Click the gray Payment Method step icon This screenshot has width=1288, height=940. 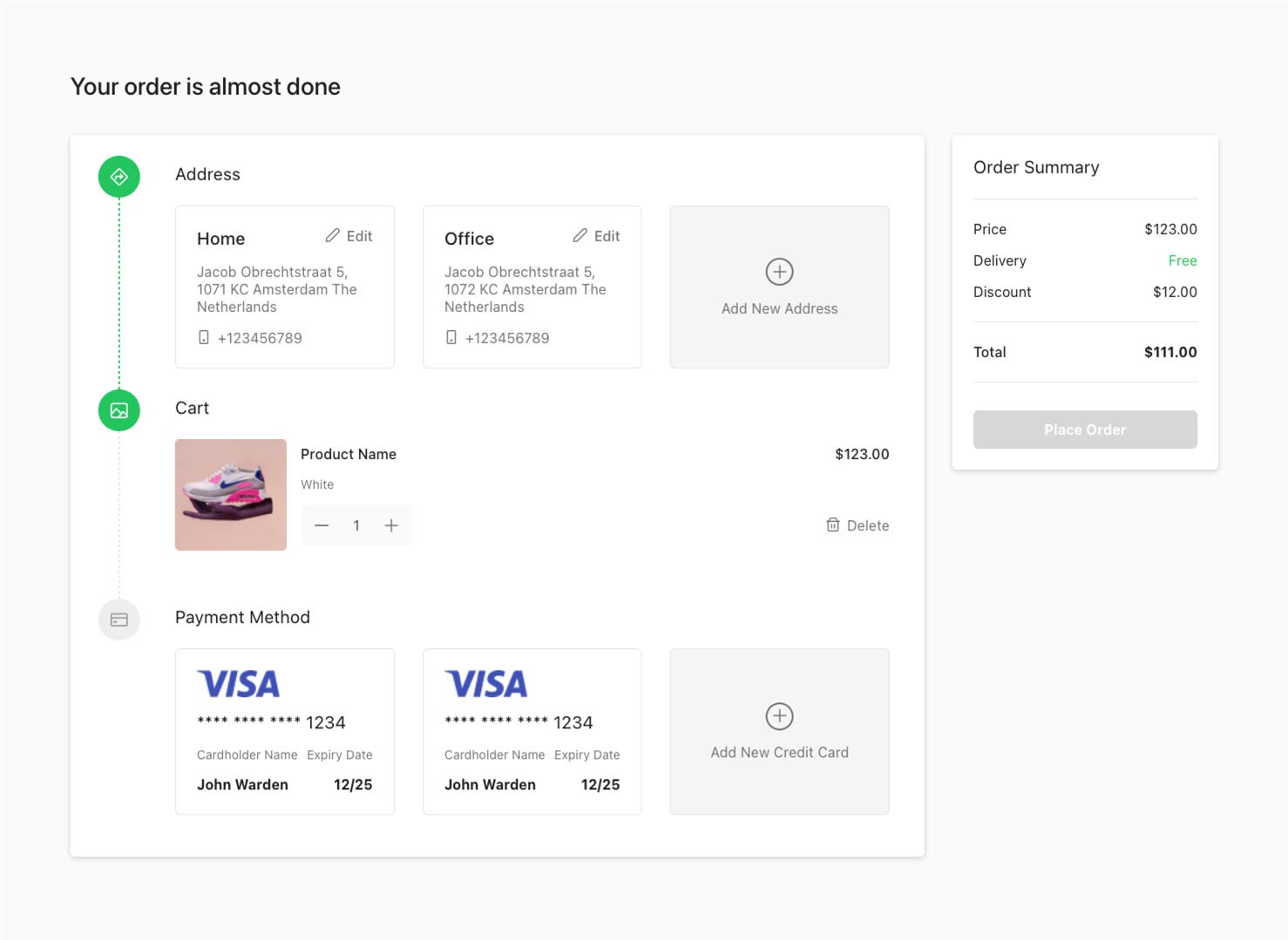point(119,619)
